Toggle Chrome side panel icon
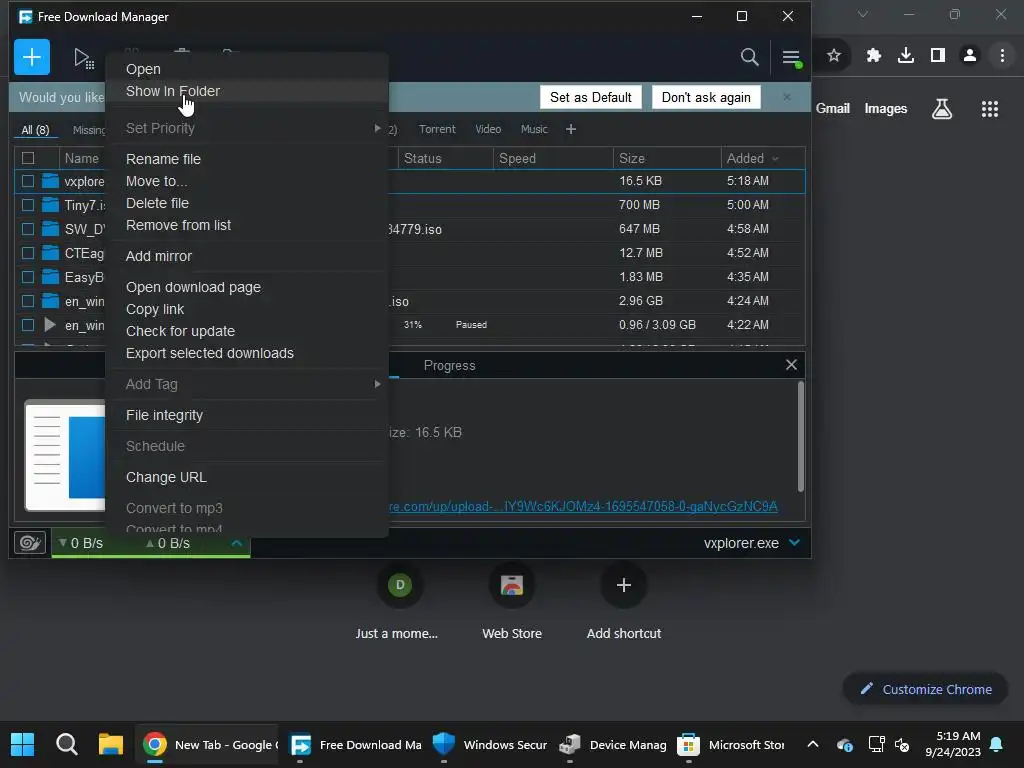Image resolution: width=1024 pixels, height=768 pixels. [x=938, y=56]
